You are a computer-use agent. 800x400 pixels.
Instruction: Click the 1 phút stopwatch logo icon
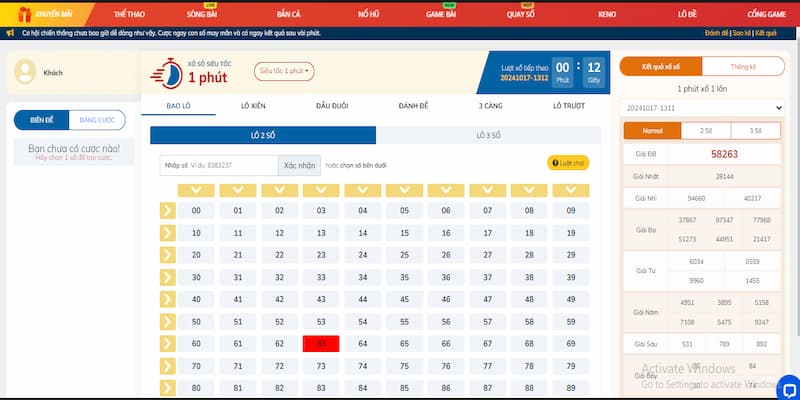coord(166,73)
